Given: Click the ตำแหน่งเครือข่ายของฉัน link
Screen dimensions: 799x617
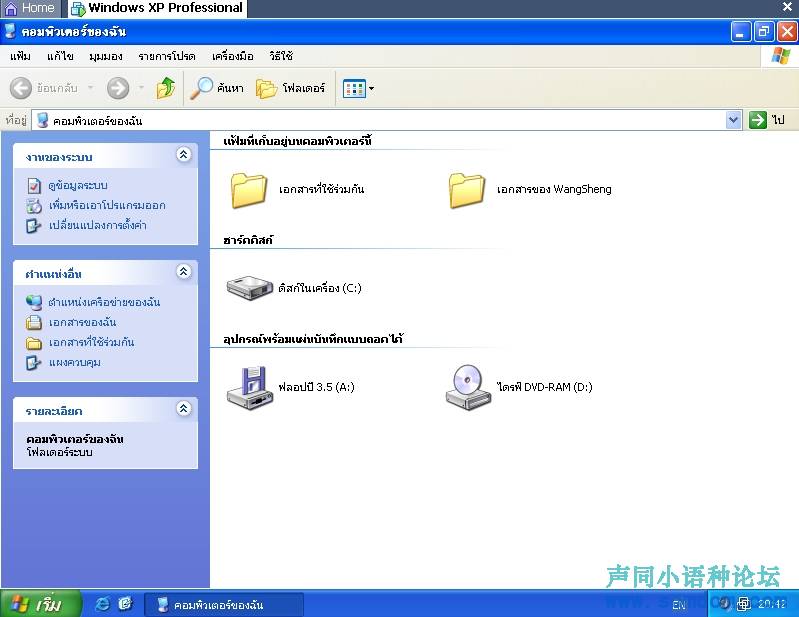Looking at the screenshot, I should click(104, 302).
